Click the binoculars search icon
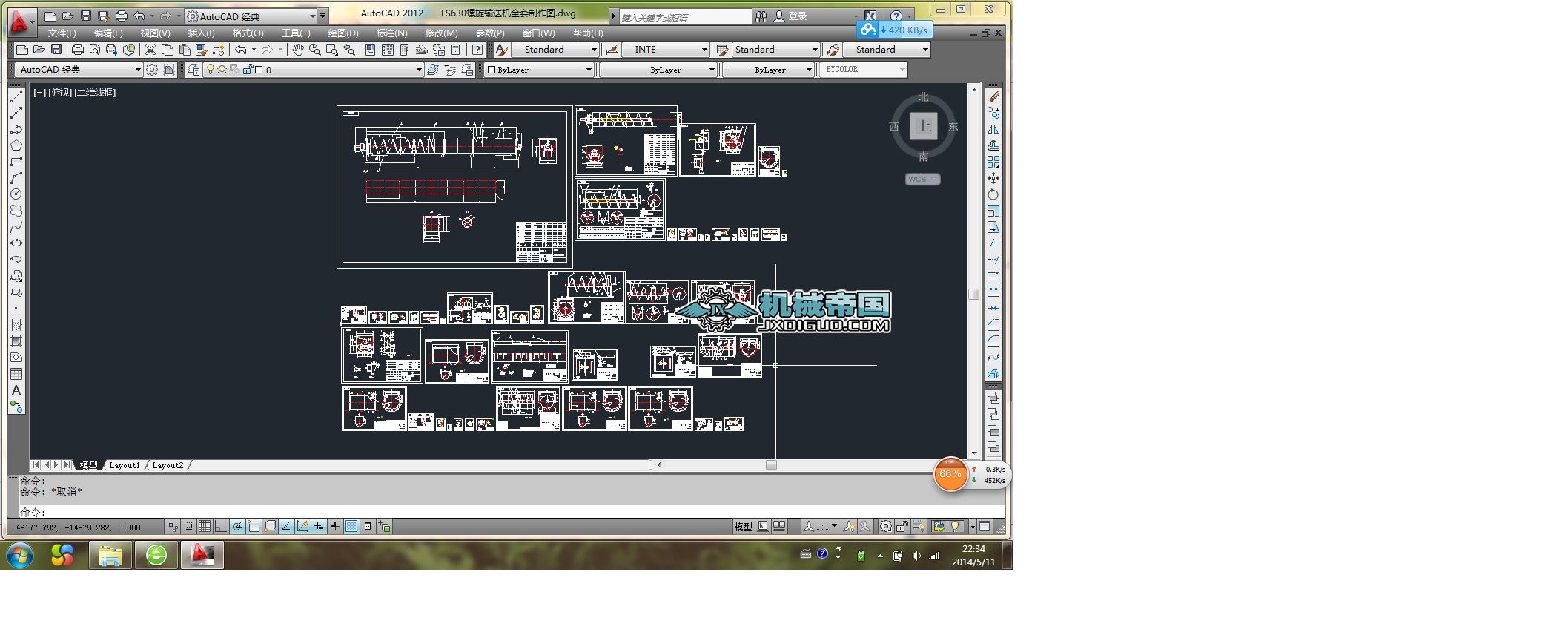 (x=761, y=16)
